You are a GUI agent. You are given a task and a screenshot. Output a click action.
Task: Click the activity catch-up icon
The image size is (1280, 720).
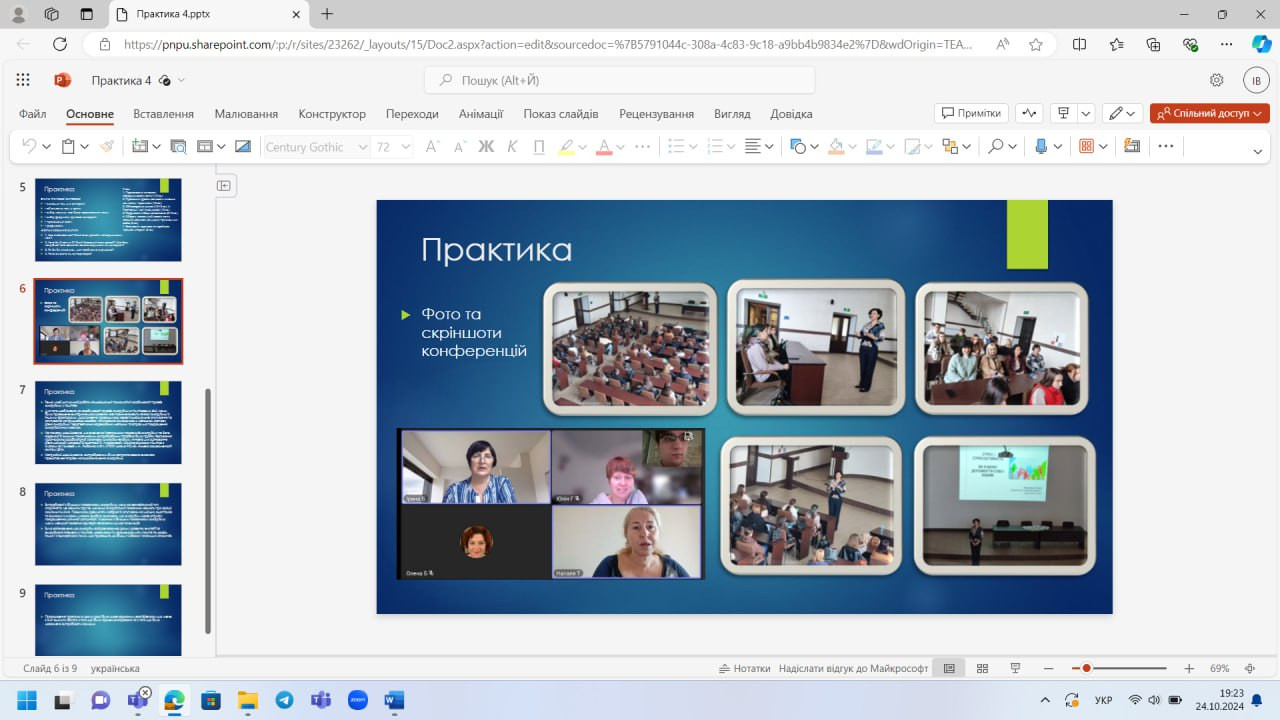[1029, 113]
